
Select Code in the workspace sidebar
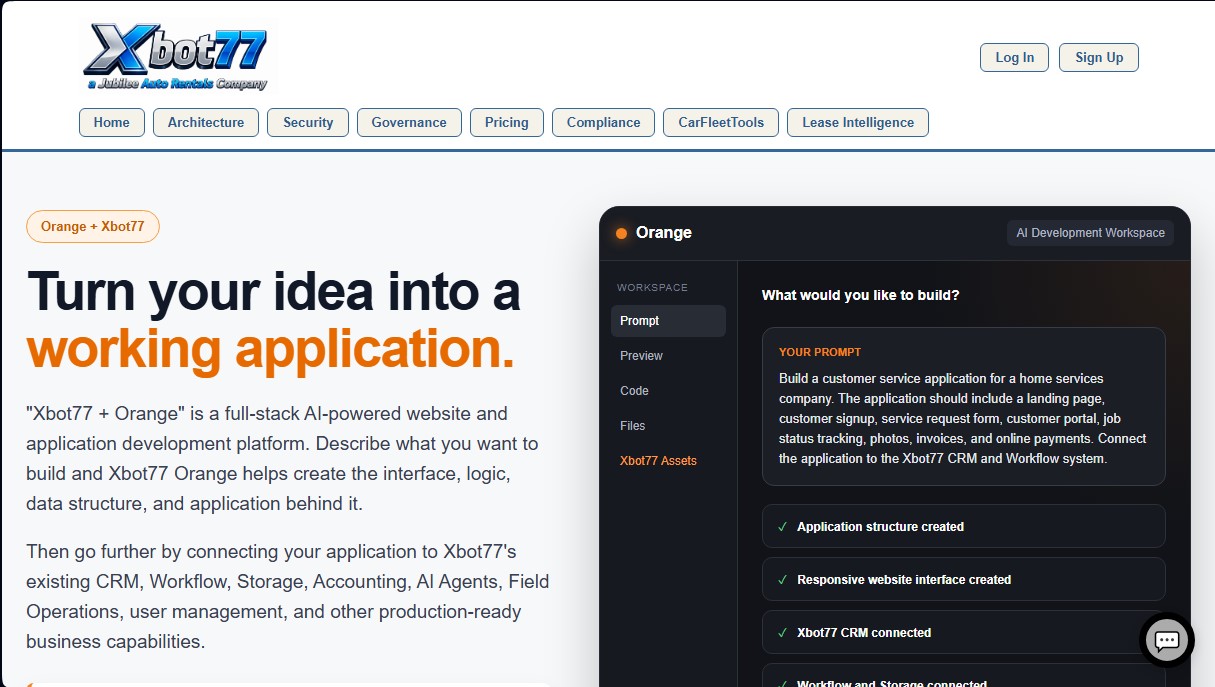click(x=668, y=391)
